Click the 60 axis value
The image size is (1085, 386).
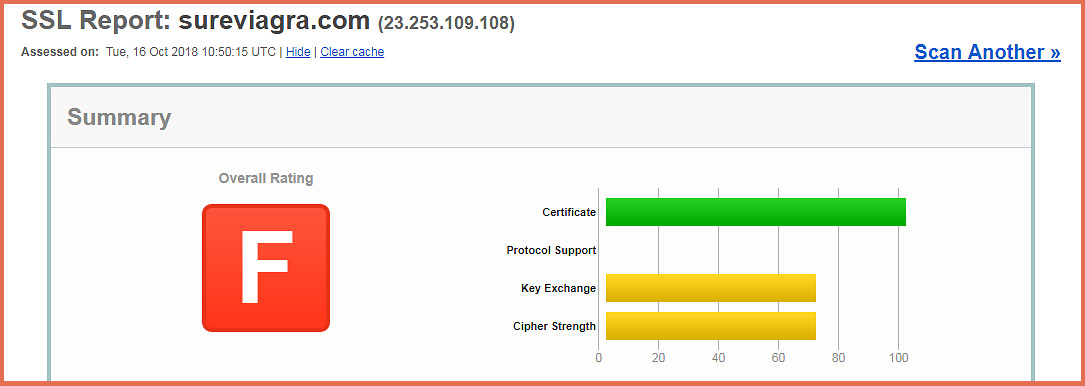[778, 358]
